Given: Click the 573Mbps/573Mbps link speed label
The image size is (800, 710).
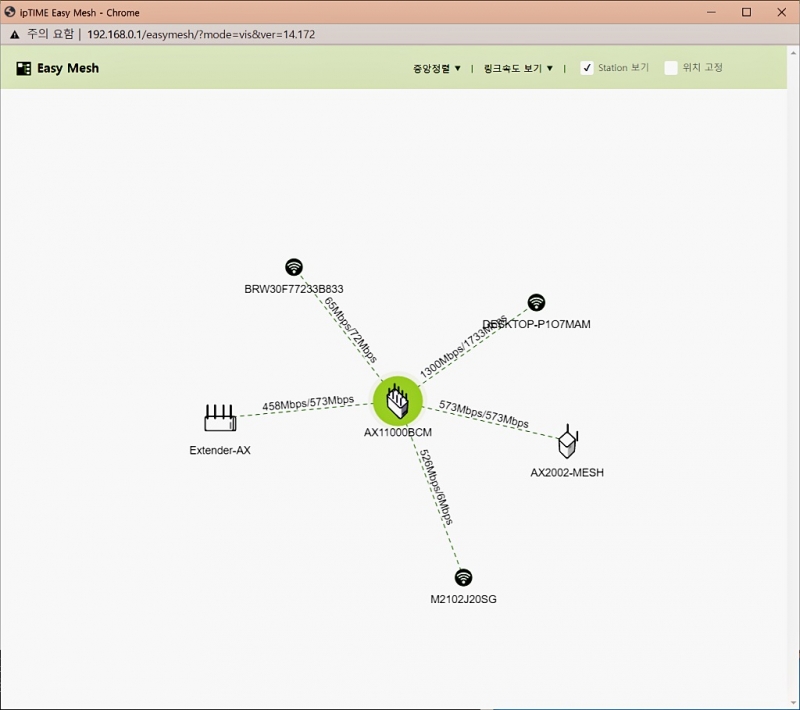Looking at the screenshot, I should [x=484, y=414].
